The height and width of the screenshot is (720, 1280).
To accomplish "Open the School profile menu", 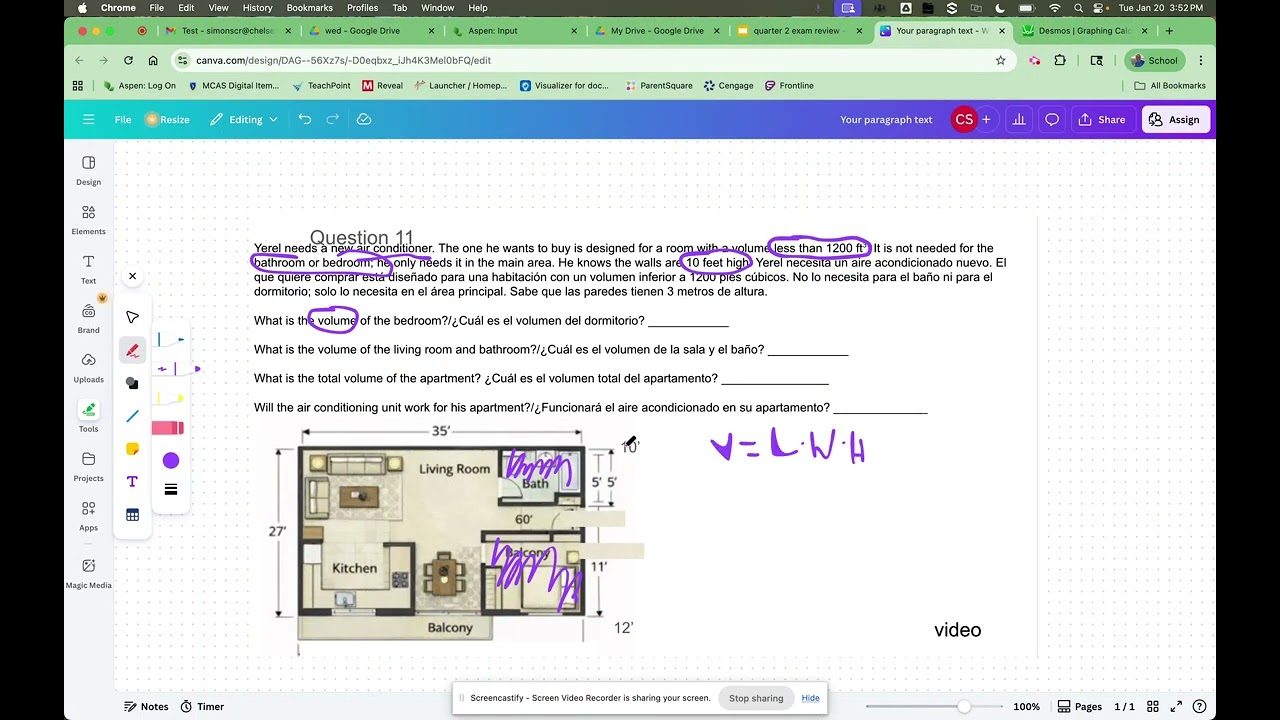I will (1154, 60).
